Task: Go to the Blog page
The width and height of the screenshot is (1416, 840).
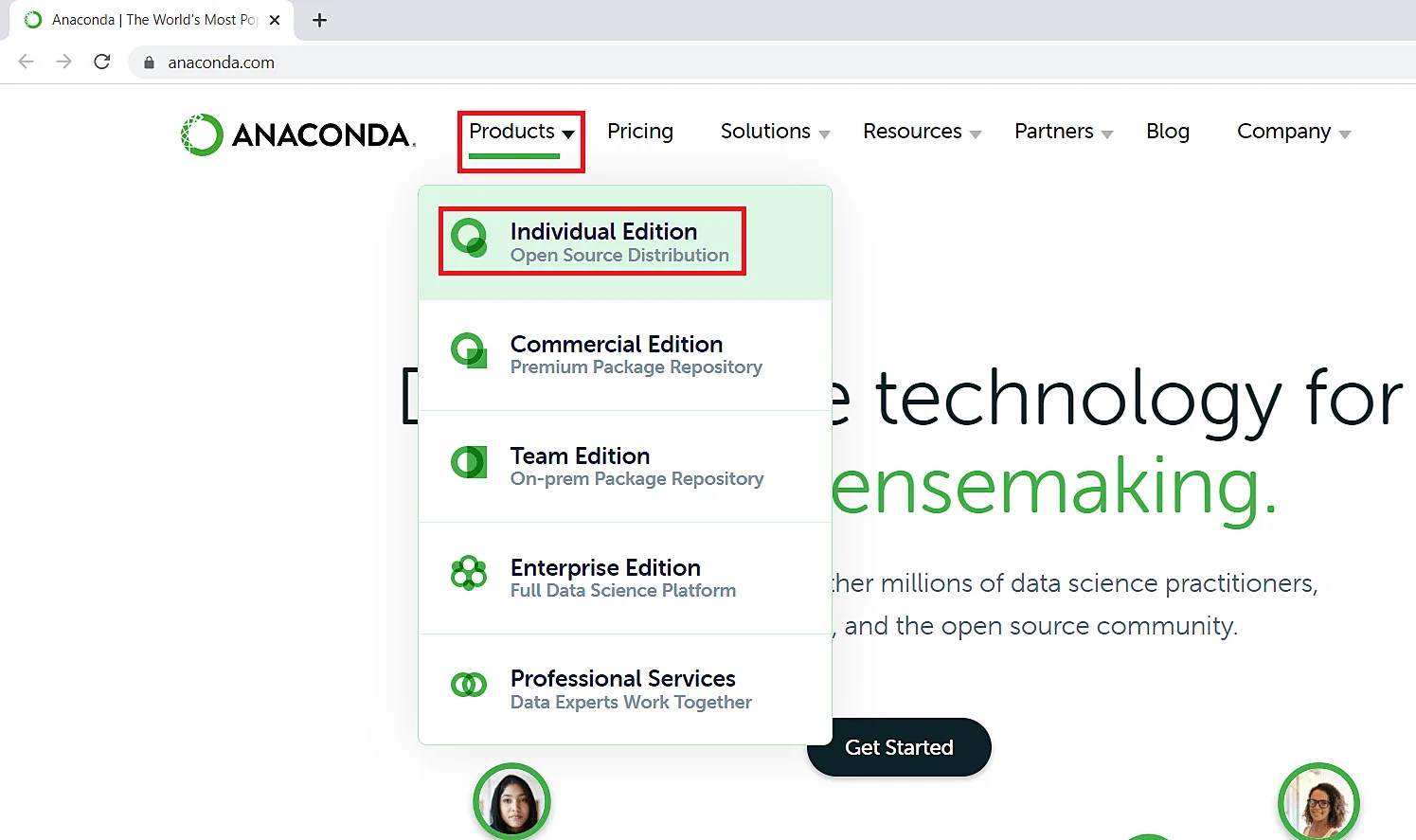Action: [x=1167, y=132]
